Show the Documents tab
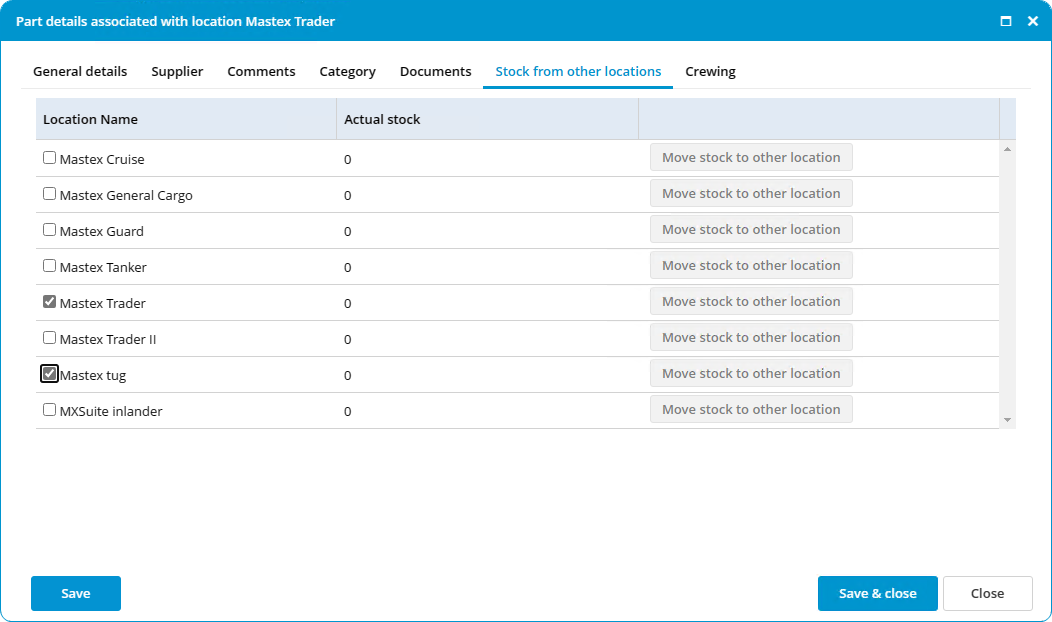Screen dimensions: 1052x622 tap(435, 71)
